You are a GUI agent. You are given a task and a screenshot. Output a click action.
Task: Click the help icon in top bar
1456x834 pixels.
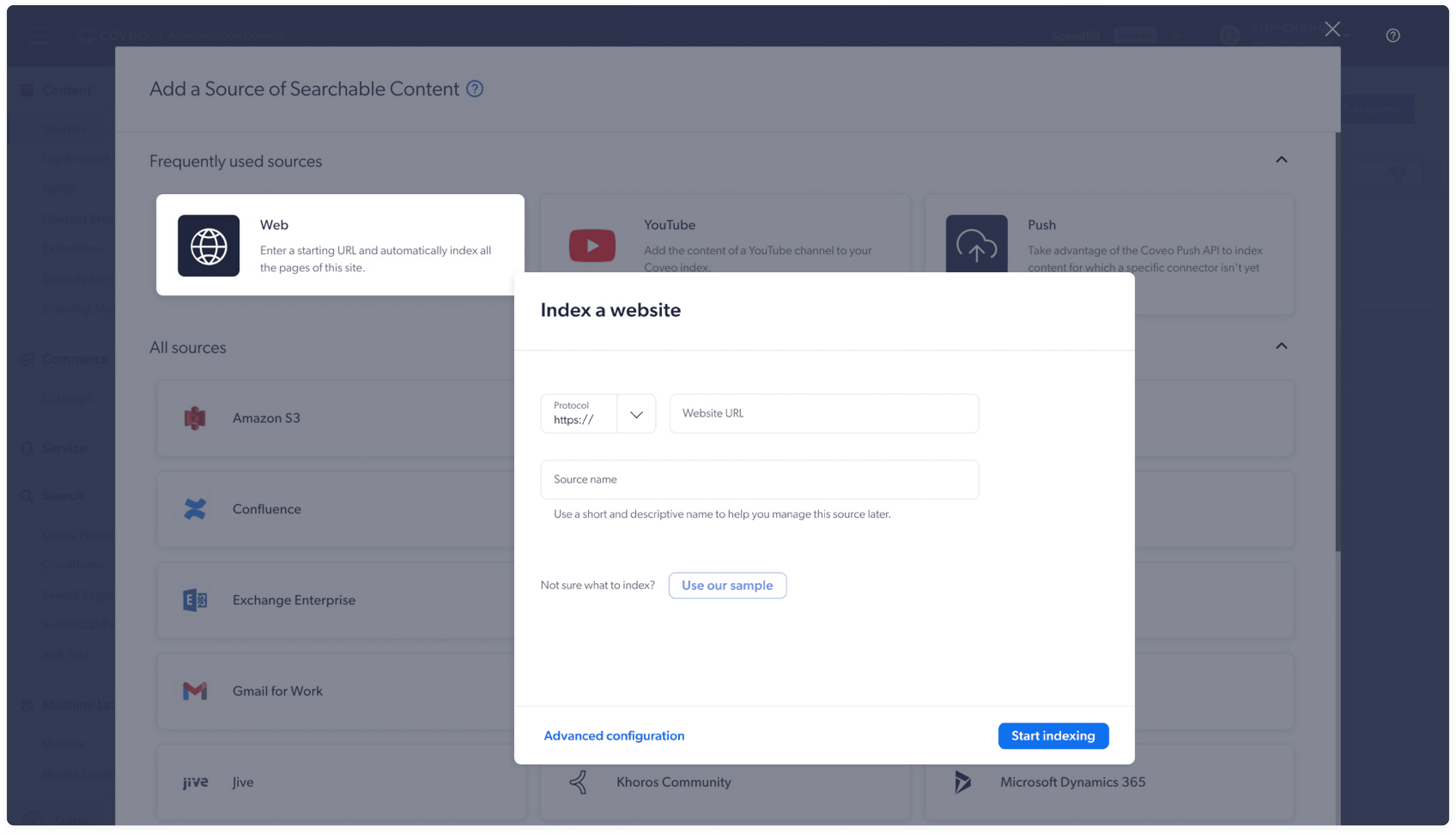(x=1392, y=36)
